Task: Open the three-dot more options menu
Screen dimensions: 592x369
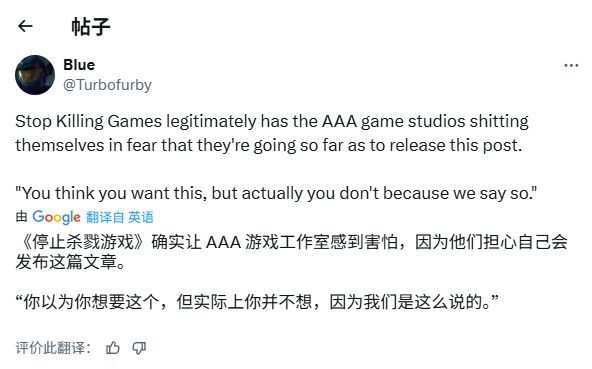Action: (x=571, y=66)
